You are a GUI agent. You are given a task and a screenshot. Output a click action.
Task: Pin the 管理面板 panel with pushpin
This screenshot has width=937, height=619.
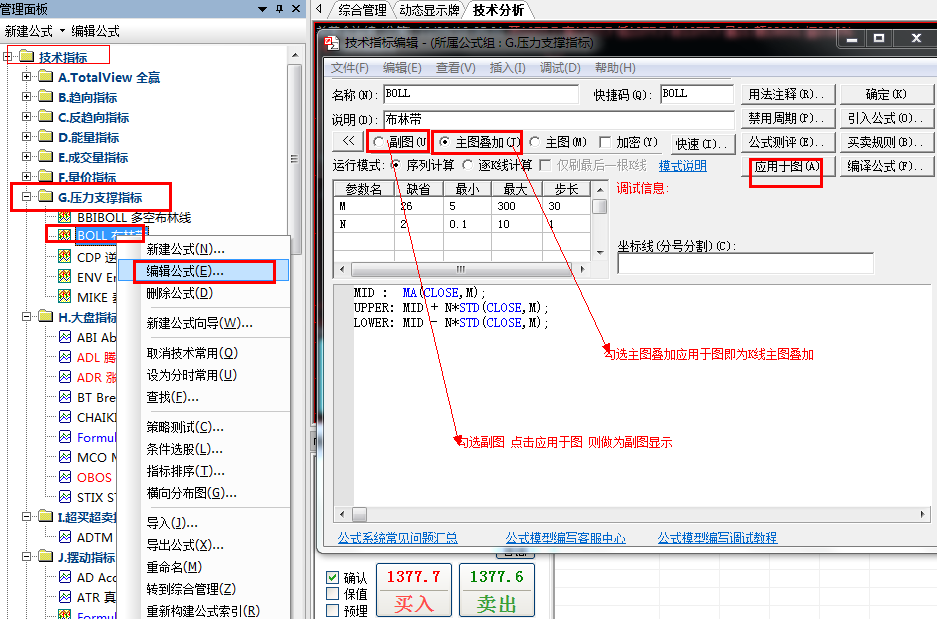279,9
